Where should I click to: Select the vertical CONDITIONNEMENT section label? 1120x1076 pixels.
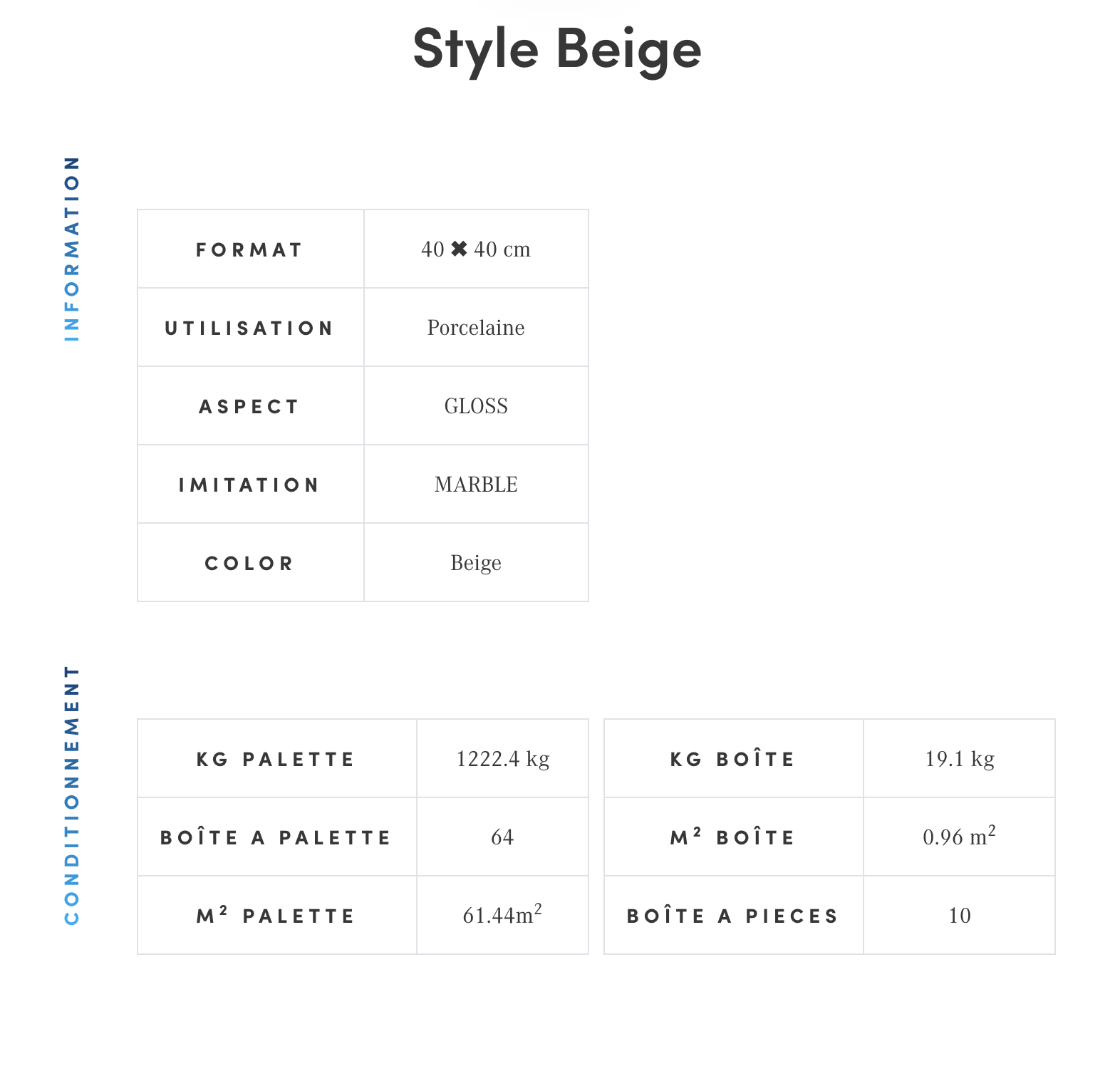point(72,795)
